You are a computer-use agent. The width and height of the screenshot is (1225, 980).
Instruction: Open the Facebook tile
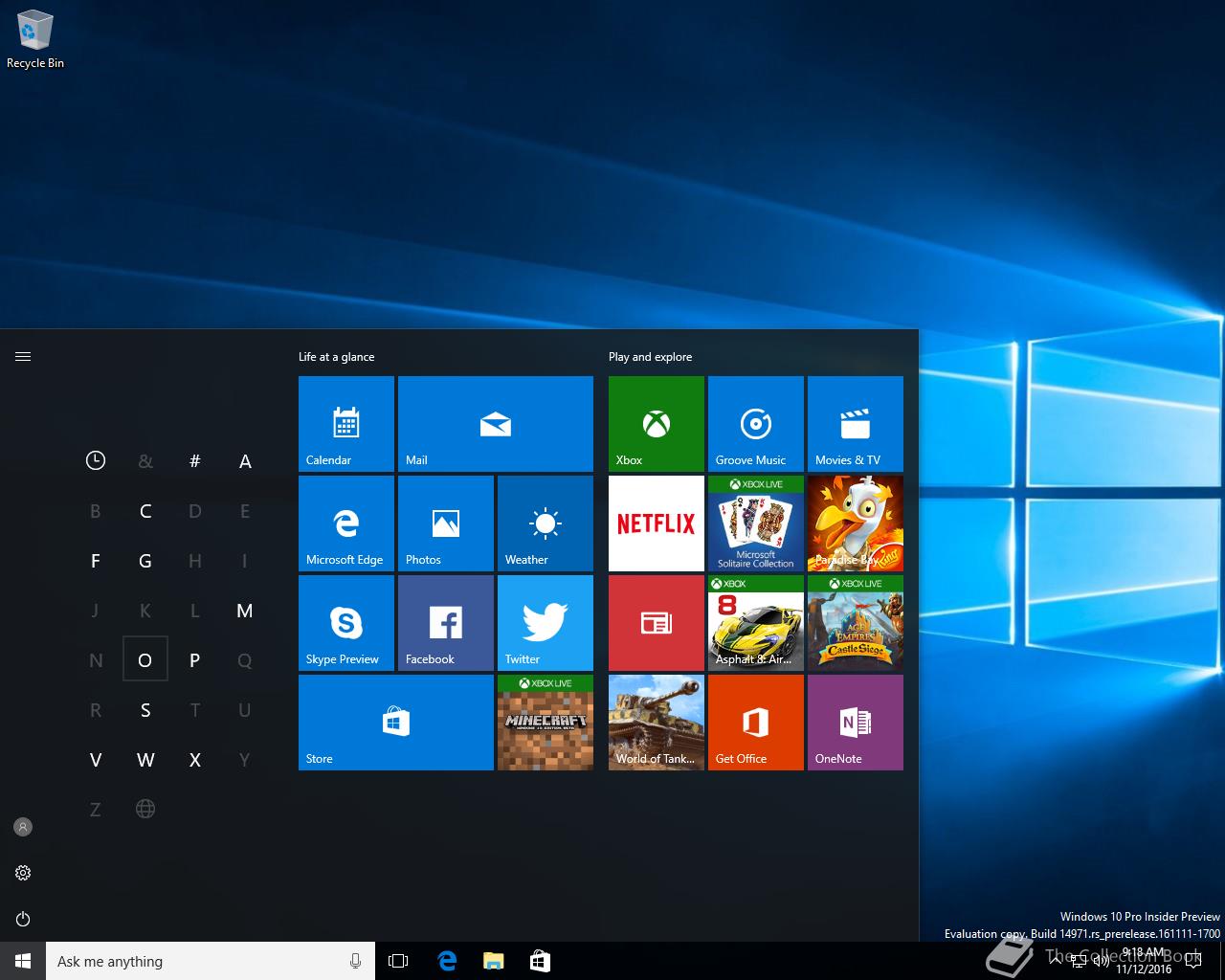coord(446,623)
